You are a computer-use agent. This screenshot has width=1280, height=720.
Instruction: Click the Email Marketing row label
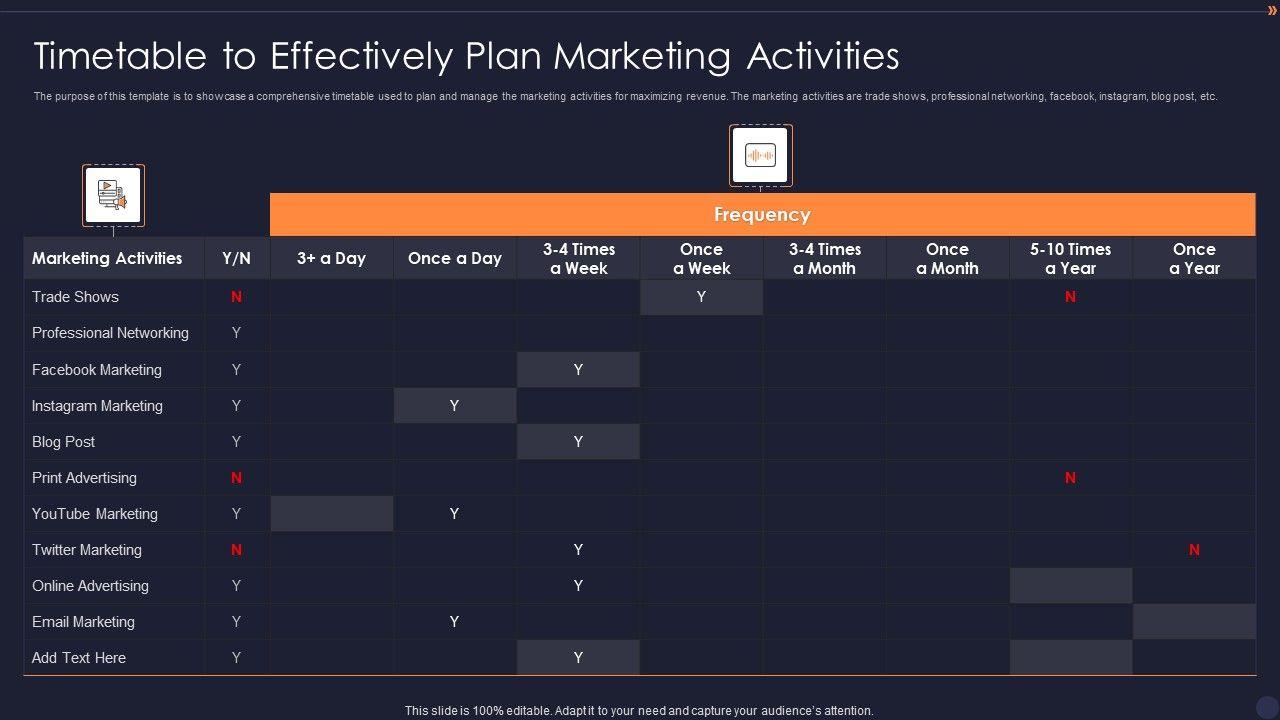tap(83, 622)
